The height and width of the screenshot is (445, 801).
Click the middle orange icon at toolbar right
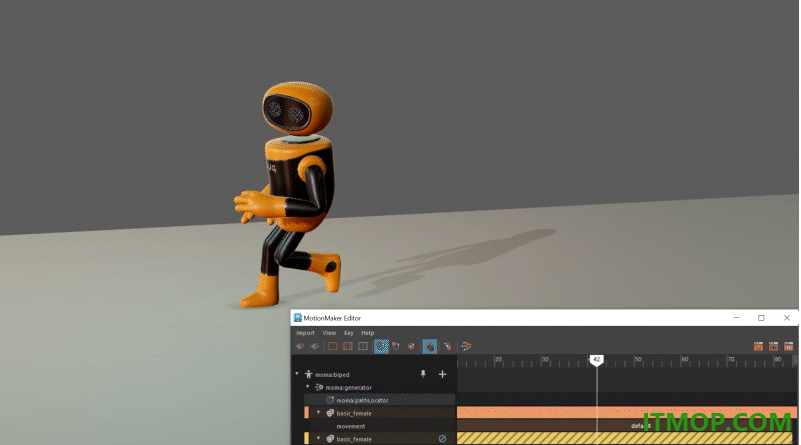tap(773, 346)
